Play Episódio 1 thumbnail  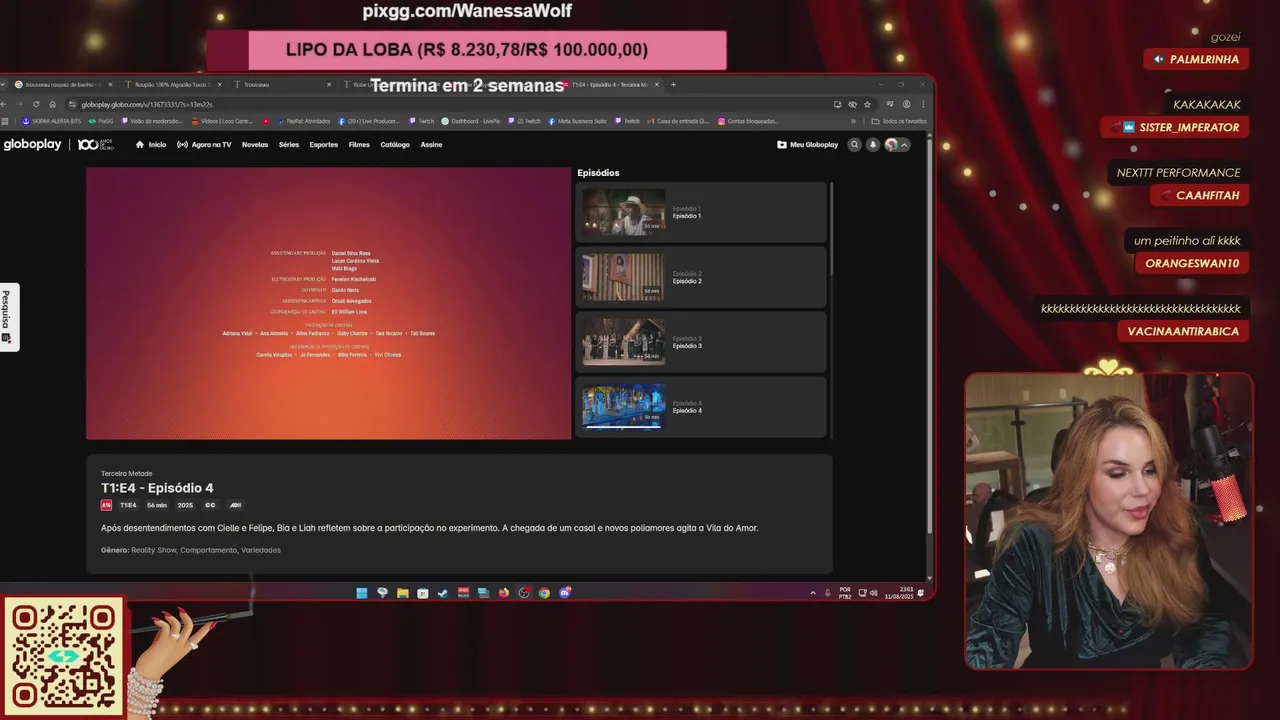(x=624, y=212)
